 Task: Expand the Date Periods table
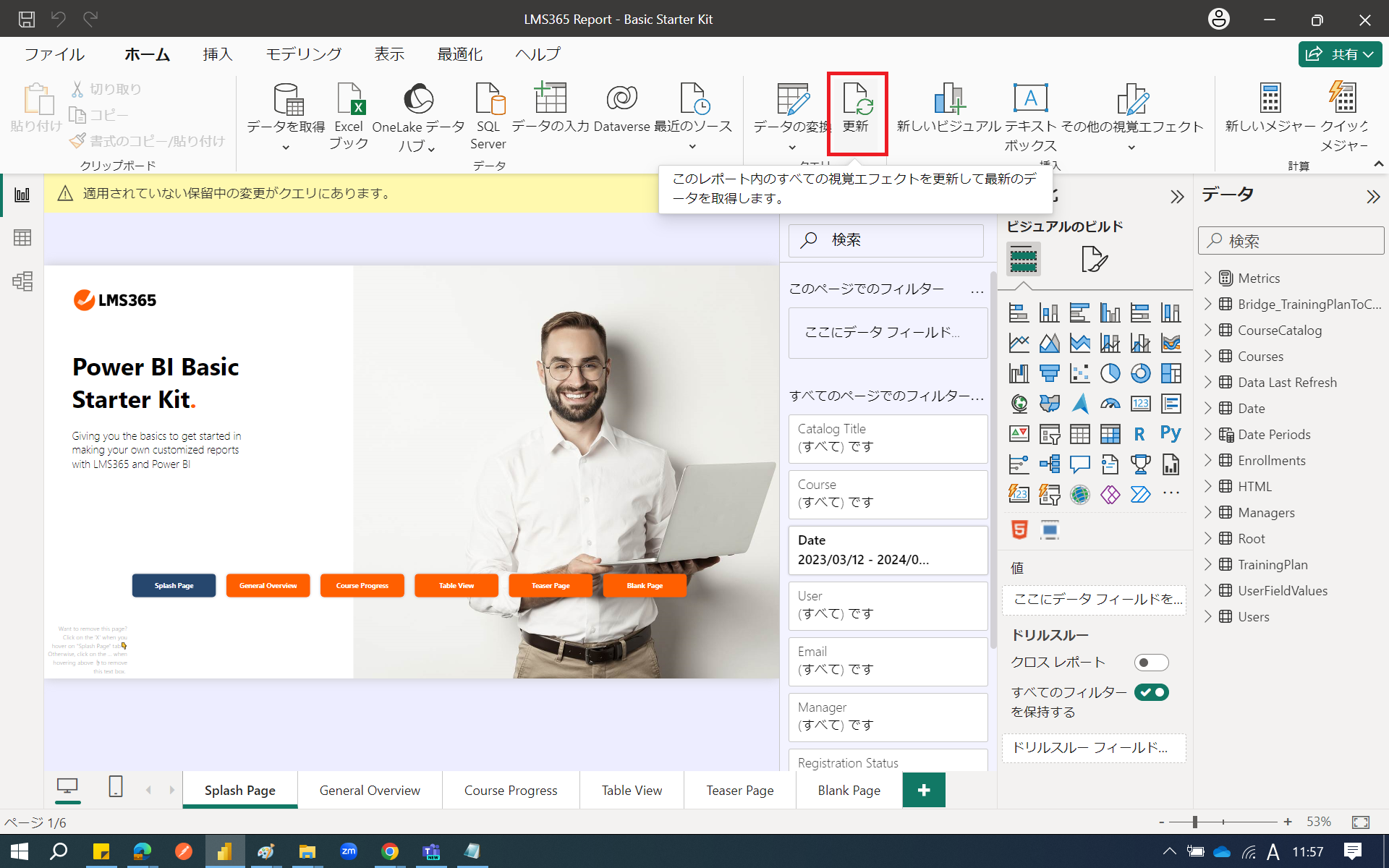1207,434
